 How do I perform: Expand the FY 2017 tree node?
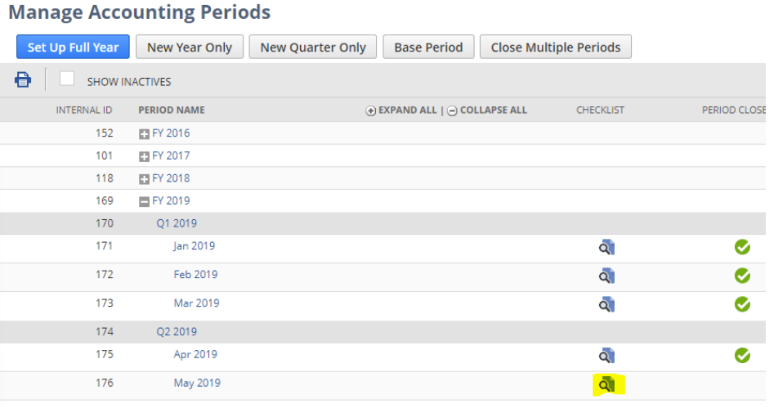pos(144,157)
